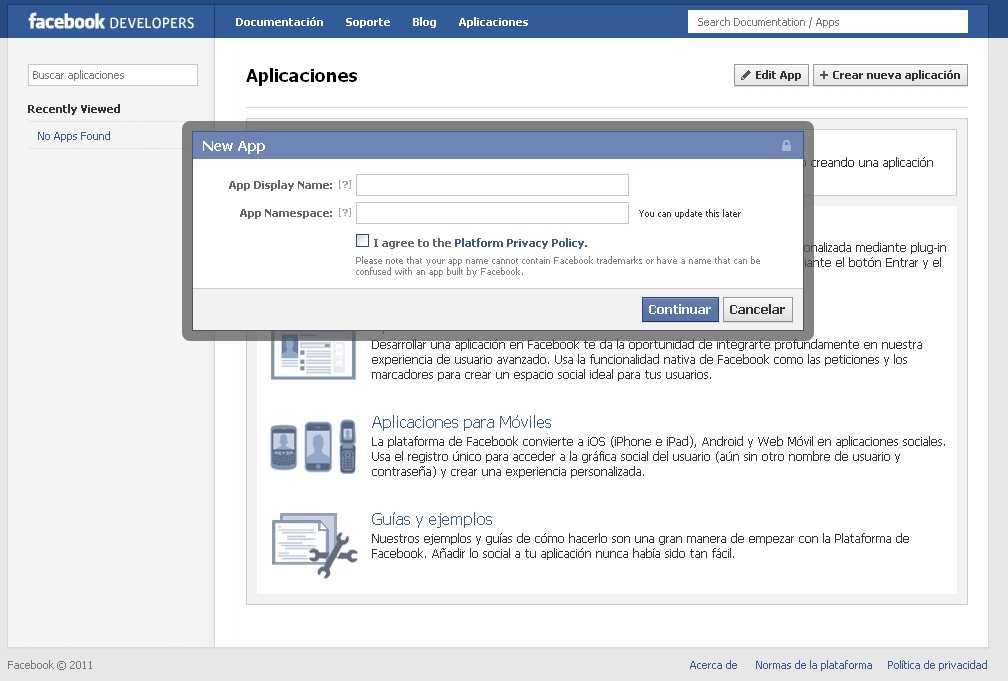The height and width of the screenshot is (681, 1008).
Task: Check the I agree to the Platform Privacy Policy checkbox
Action: point(363,241)
